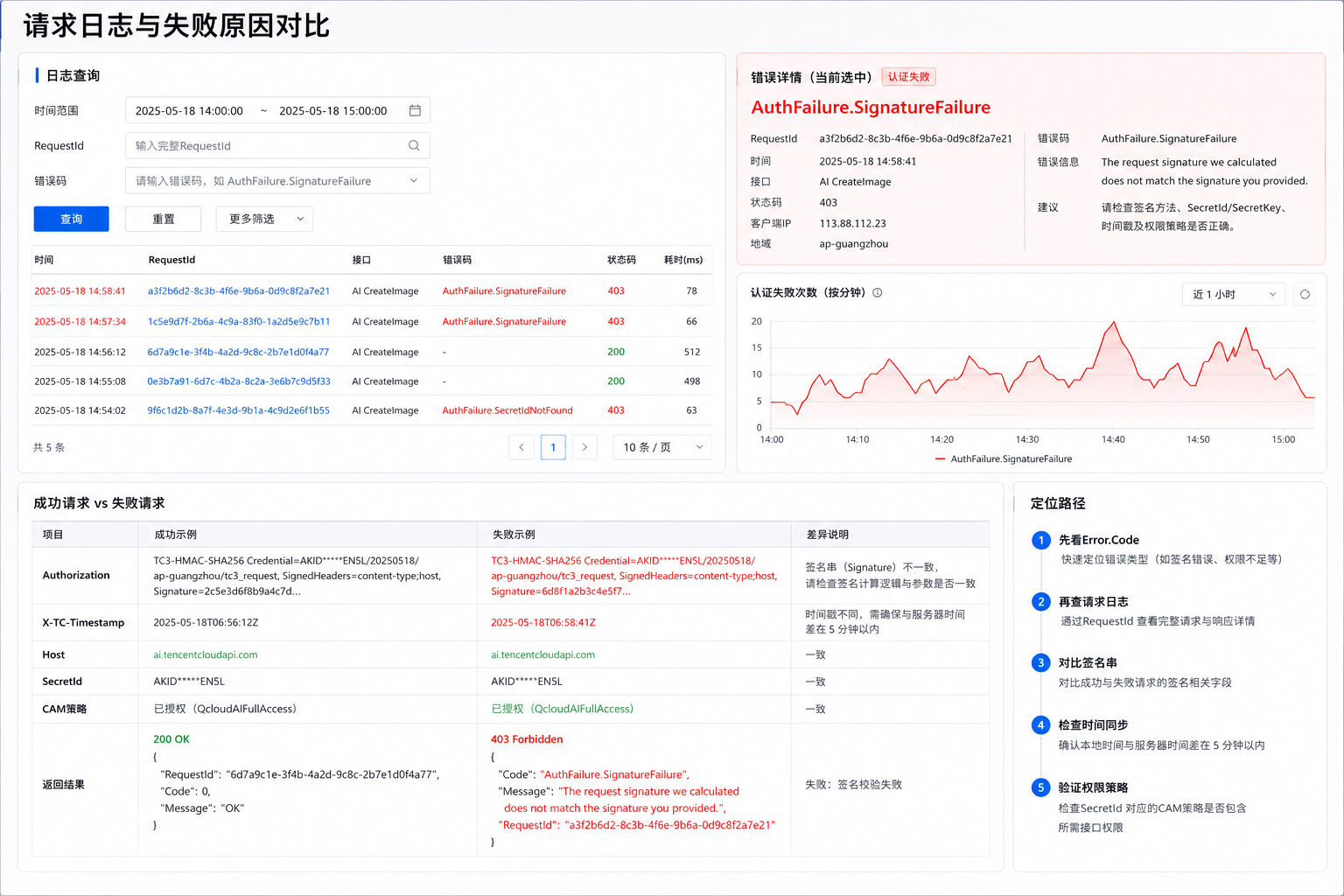This screenshot has height=896, width=1344.
Task: Click the Authorization row label
Action: 76,576
